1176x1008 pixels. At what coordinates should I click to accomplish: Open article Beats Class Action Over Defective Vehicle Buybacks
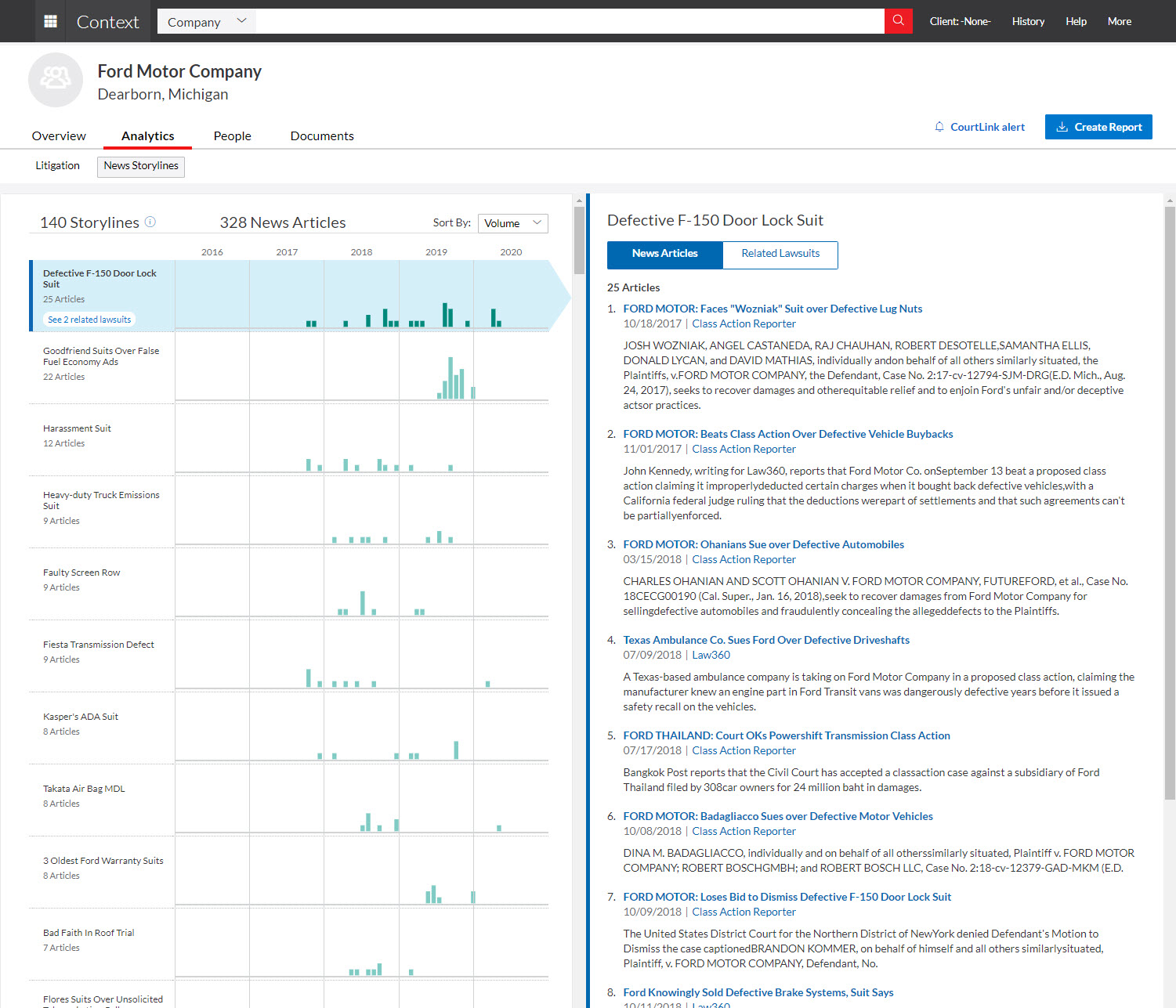788,434
